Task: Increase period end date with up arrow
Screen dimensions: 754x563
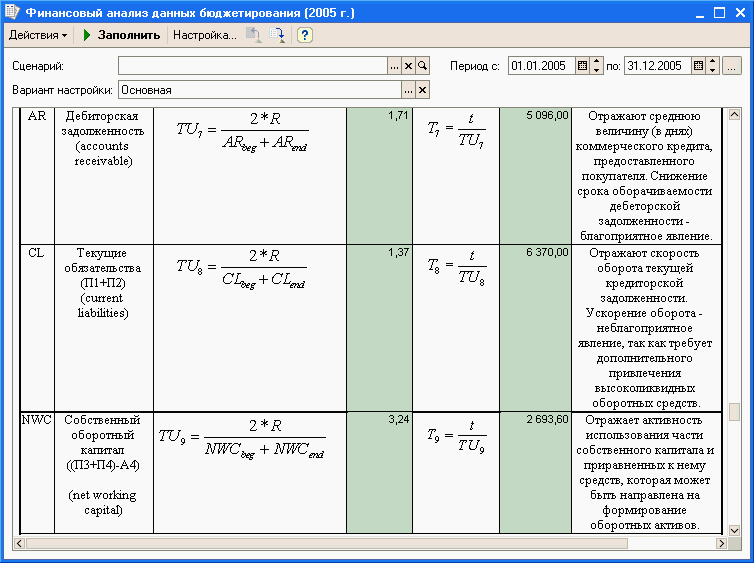Action: 713,62
